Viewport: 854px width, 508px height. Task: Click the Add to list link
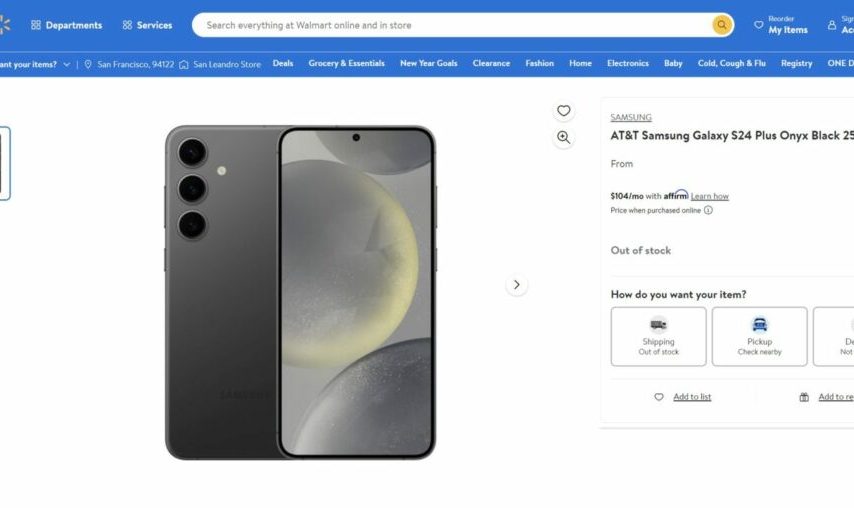[x=692, y=397]
